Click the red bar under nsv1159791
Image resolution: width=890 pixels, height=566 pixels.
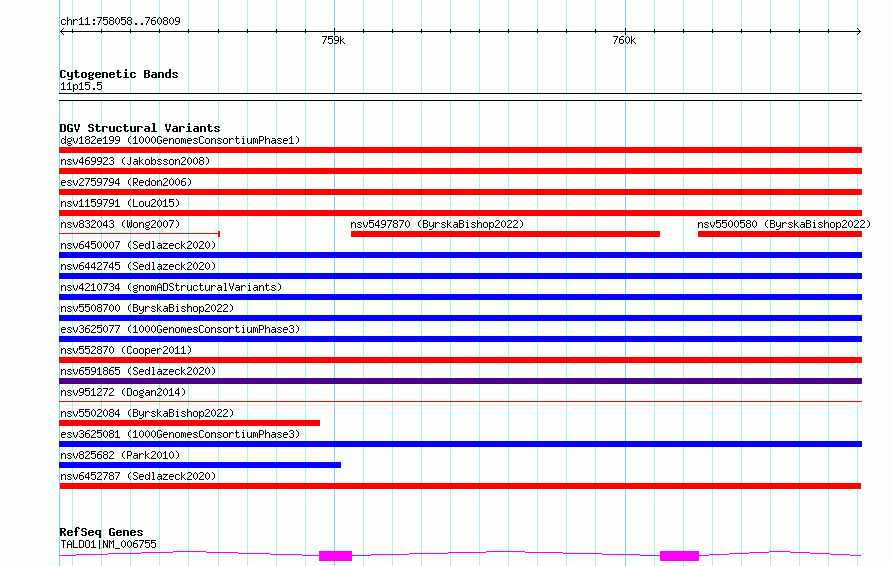point(460,213)
